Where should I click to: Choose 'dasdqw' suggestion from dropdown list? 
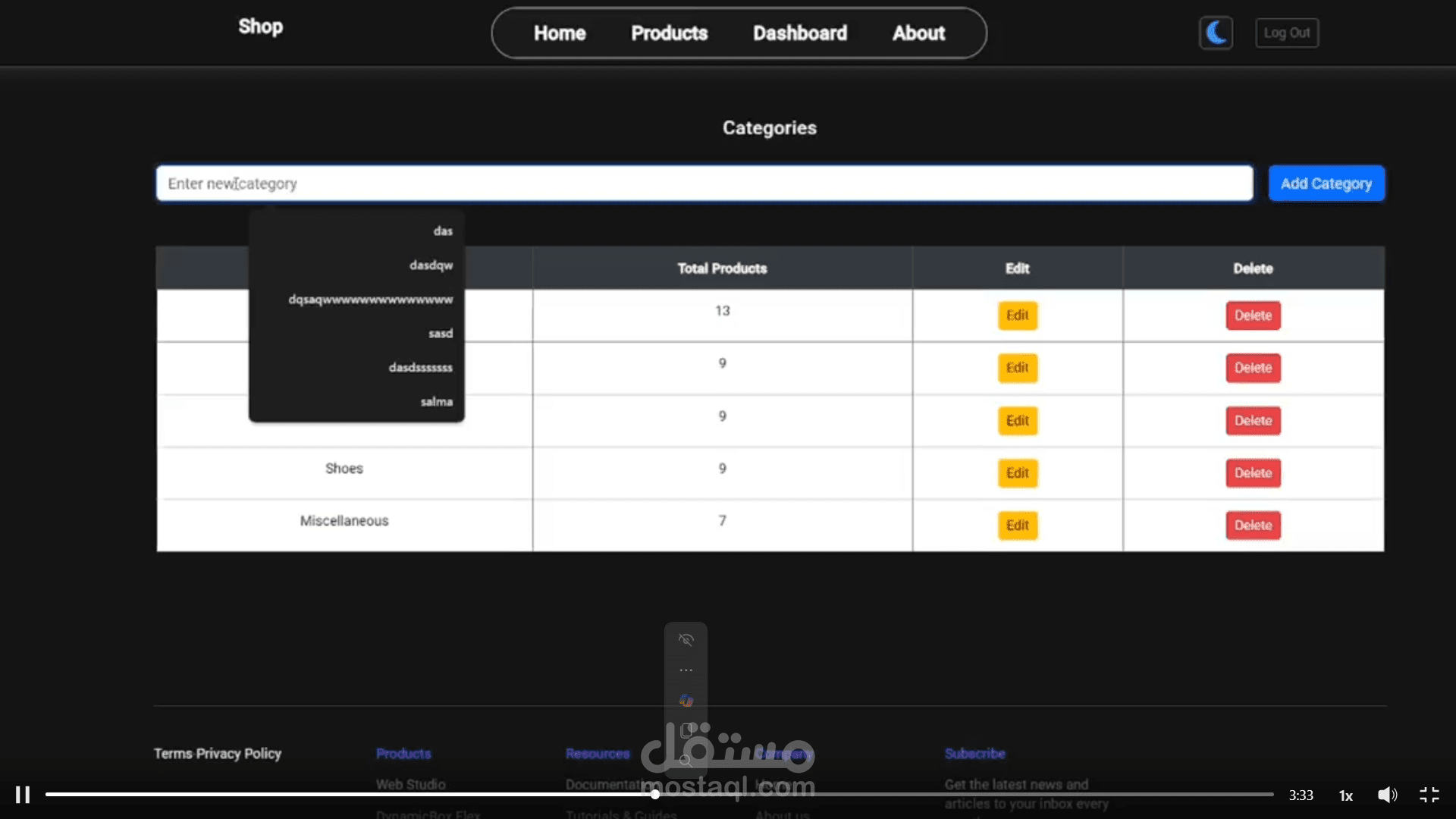click(431, 265)
